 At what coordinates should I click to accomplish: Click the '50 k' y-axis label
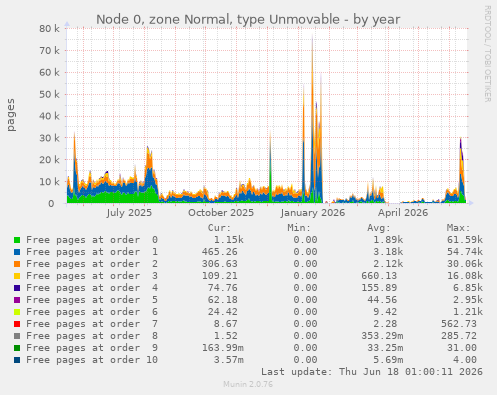pyautogui.click(x=49, y=94)
